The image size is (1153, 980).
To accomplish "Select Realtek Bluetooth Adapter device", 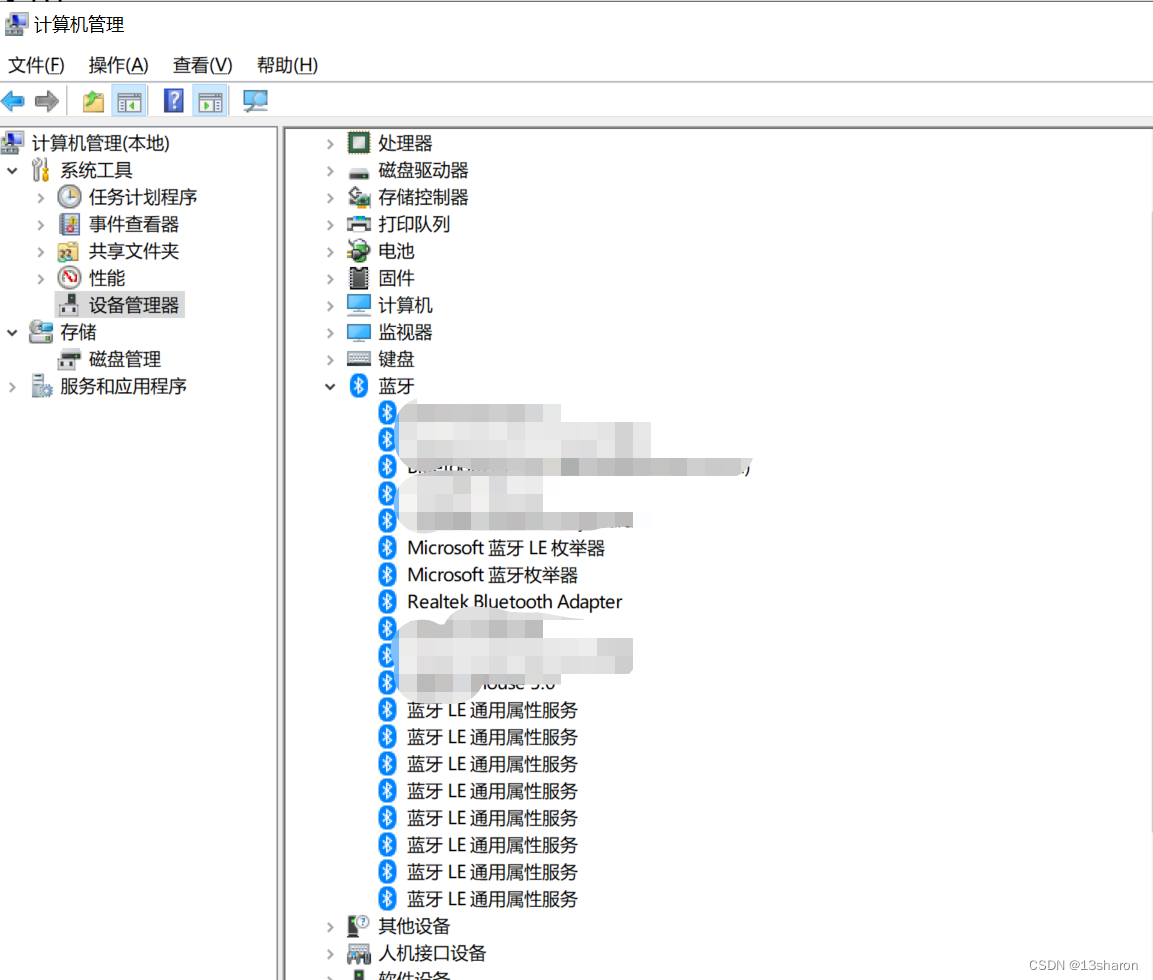I will 515,601.
